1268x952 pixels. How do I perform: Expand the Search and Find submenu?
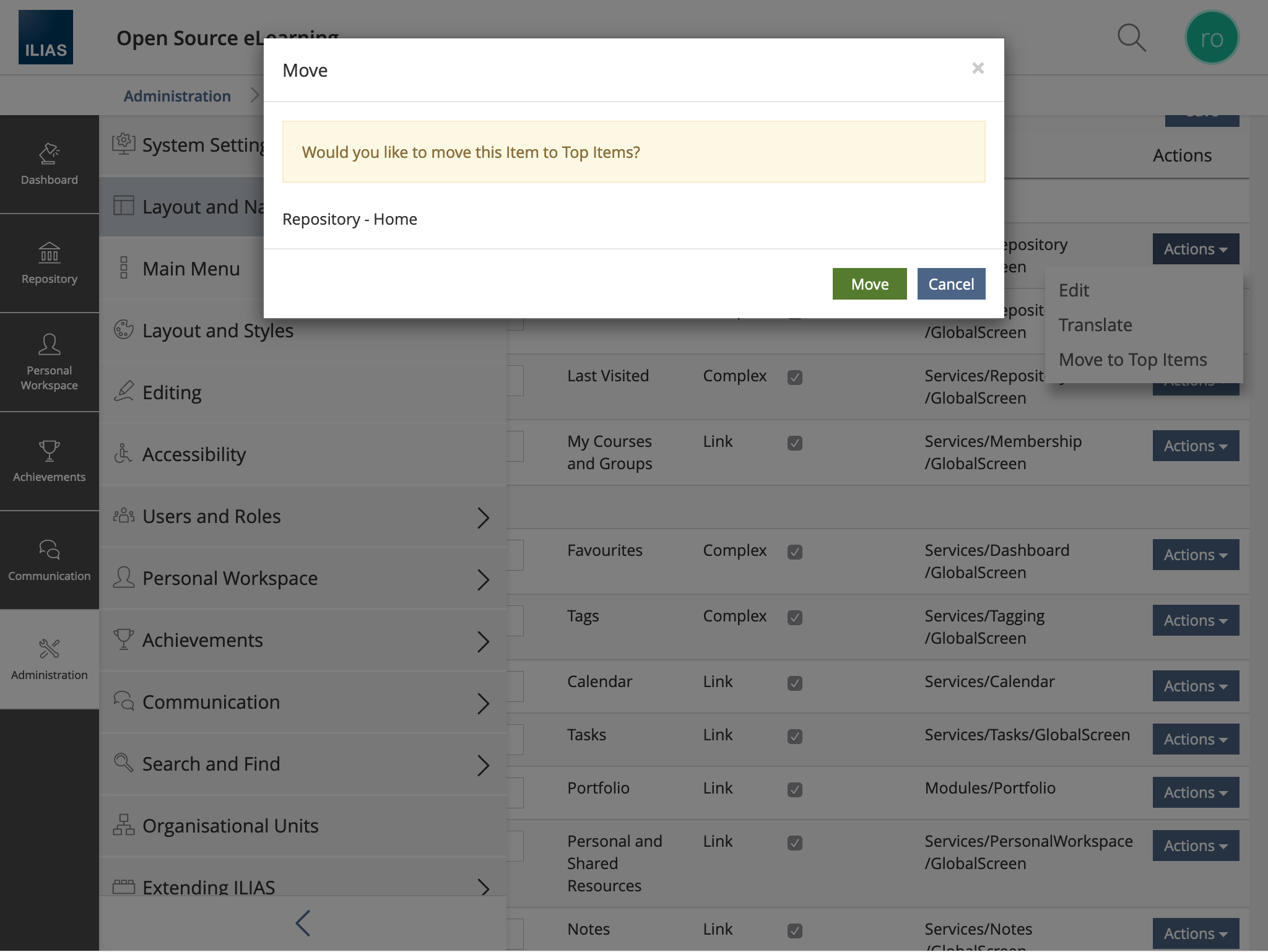point(483,764)
